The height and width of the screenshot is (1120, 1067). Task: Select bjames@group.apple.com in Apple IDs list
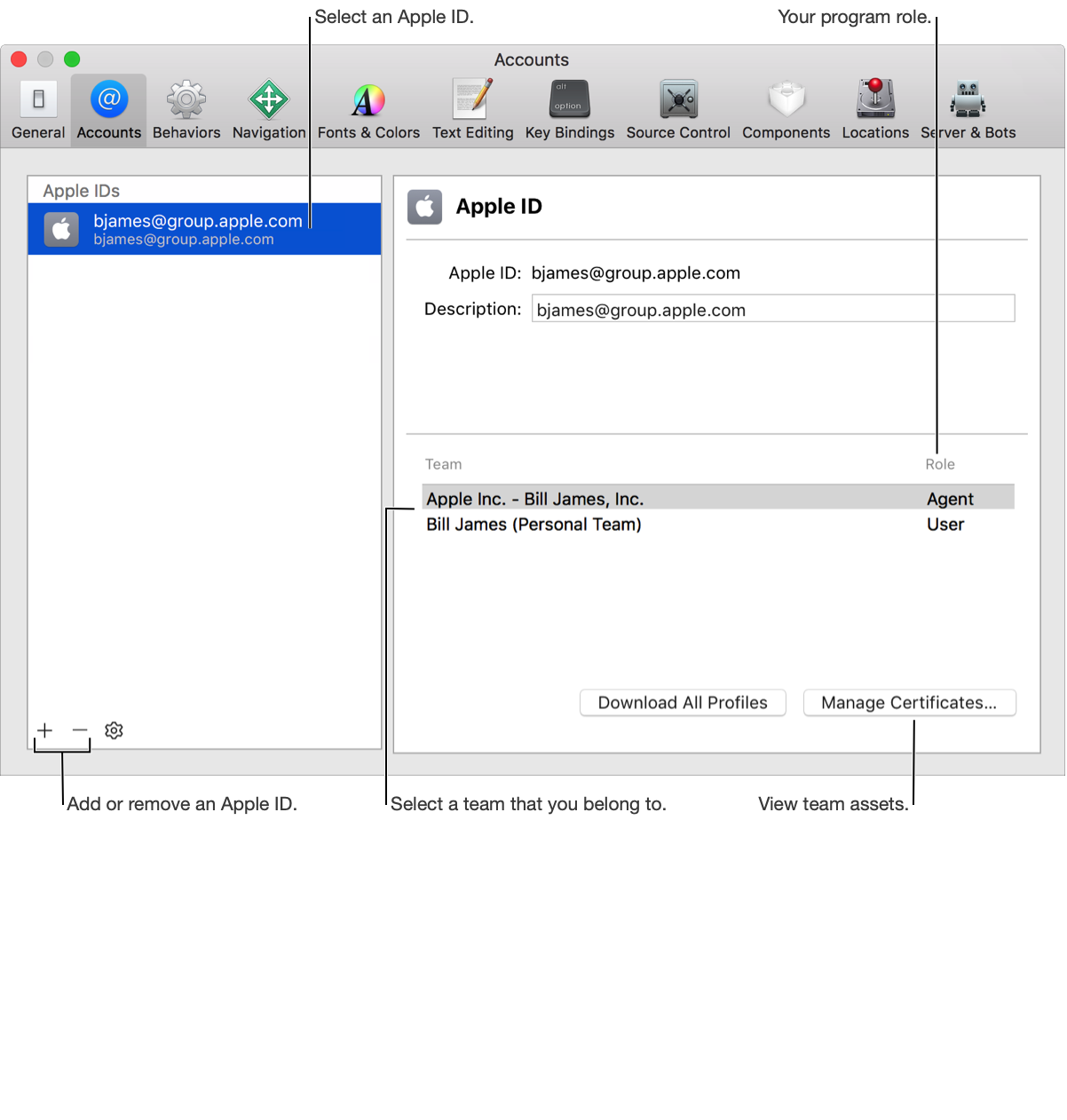(204, 229)
